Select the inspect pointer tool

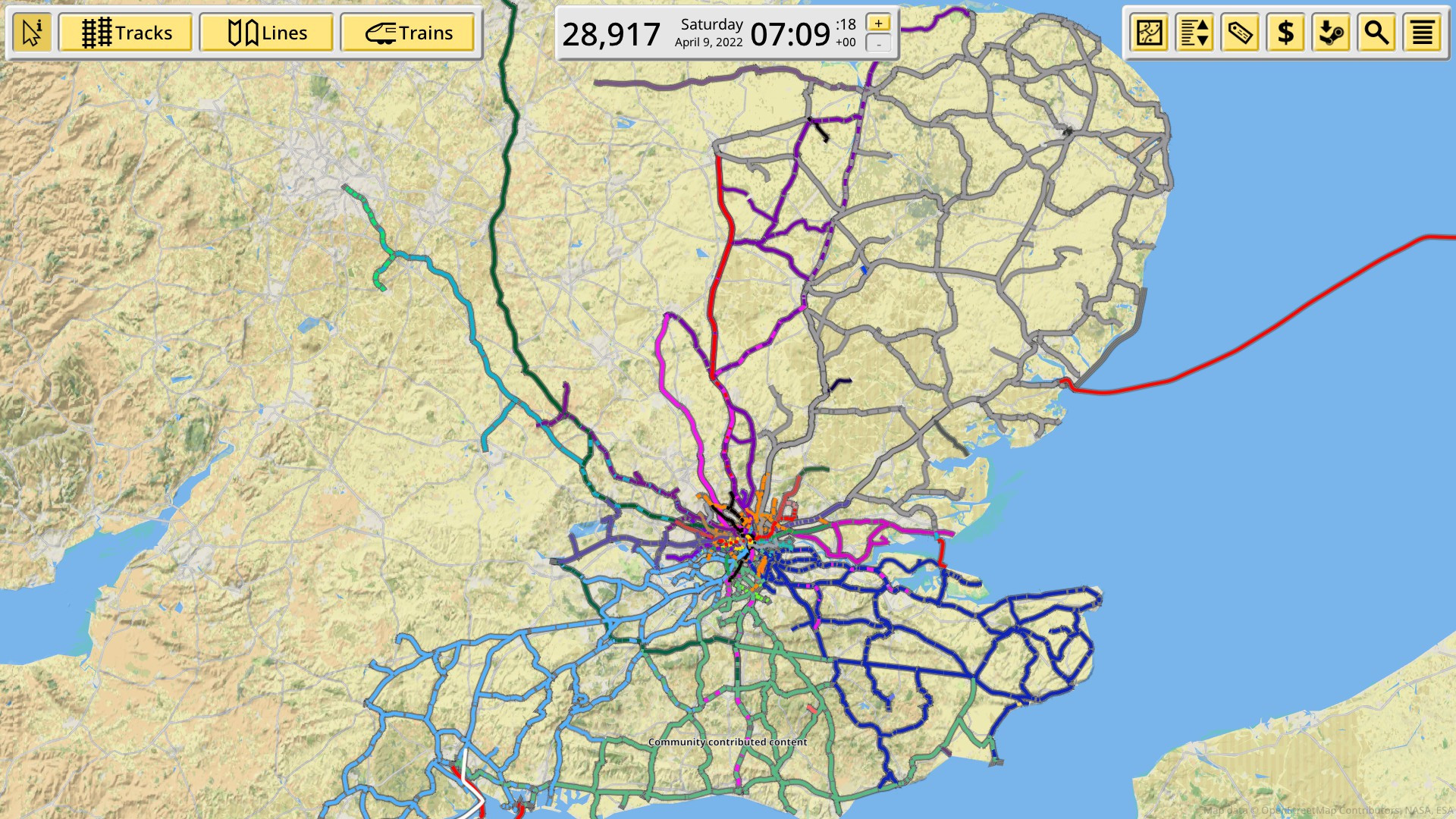tap(31, 32)
